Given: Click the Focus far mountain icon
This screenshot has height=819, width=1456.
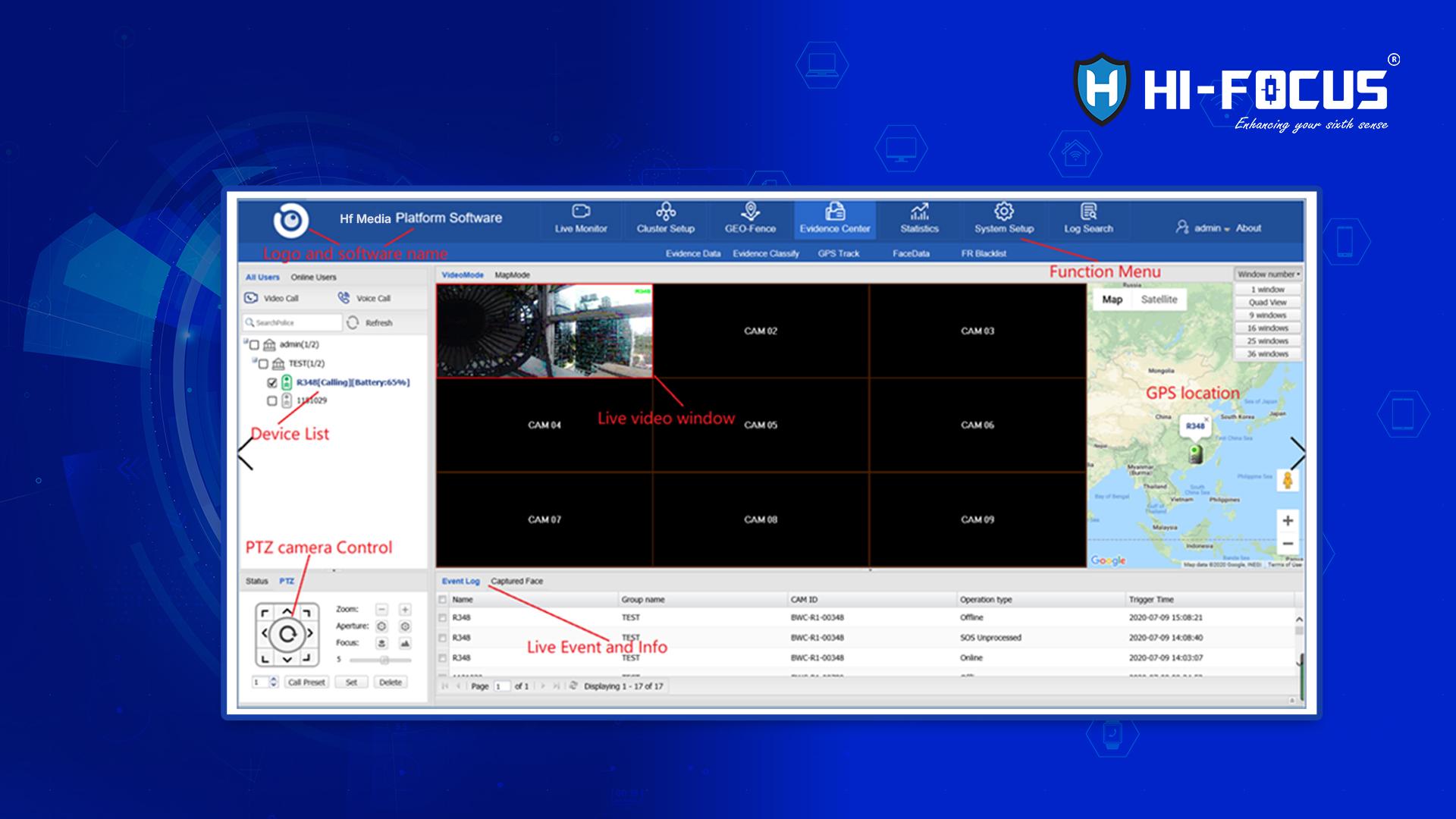Looking at the screenshot, I should (405, 643).
